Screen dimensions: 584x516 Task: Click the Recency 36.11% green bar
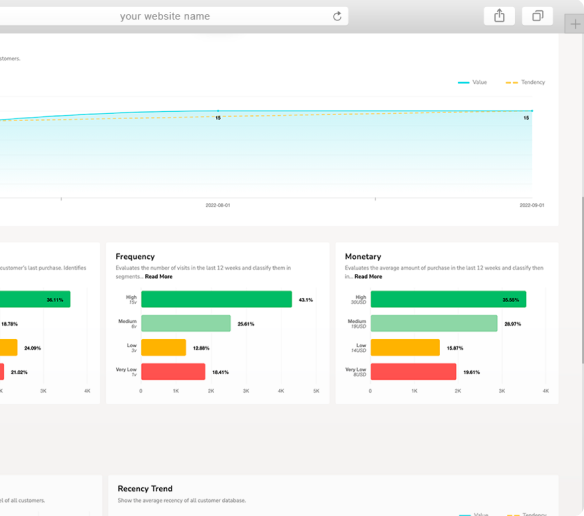pos(35,299)
